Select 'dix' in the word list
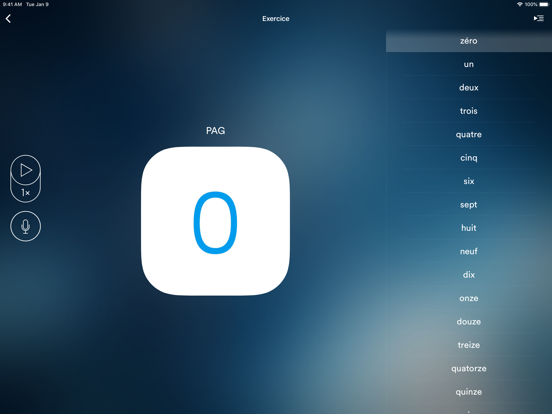 [x=469, y=275]
